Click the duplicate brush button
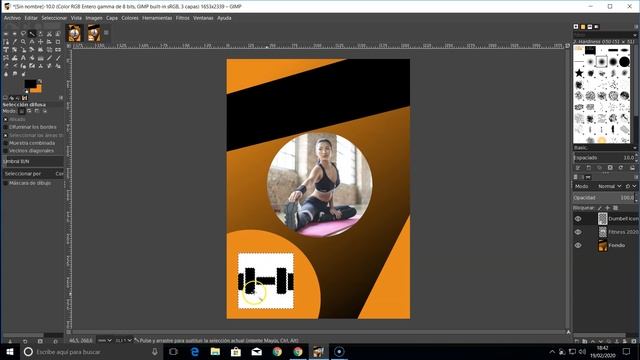 click(x=599, y=168)
